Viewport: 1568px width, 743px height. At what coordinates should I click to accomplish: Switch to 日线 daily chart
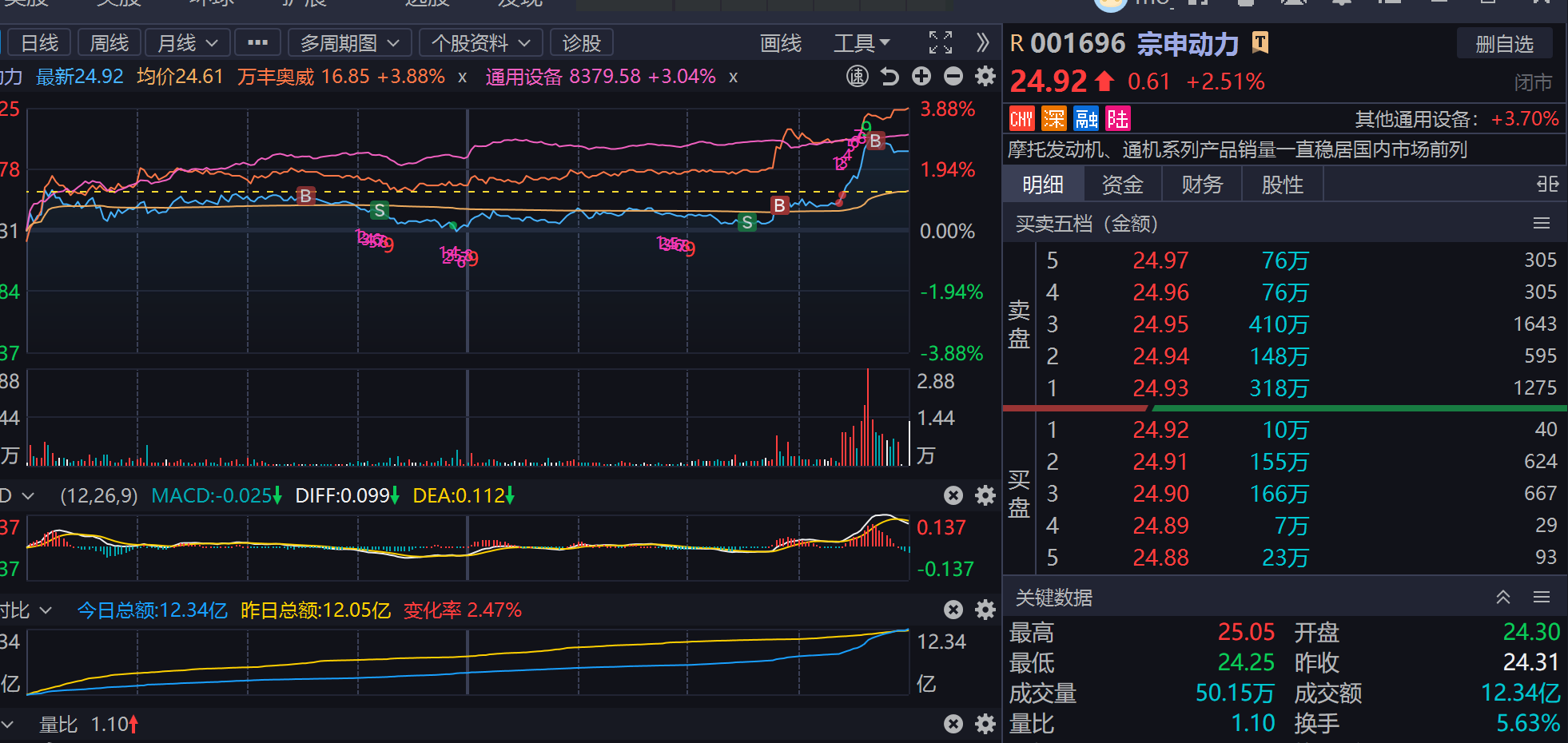pos(39,43)
